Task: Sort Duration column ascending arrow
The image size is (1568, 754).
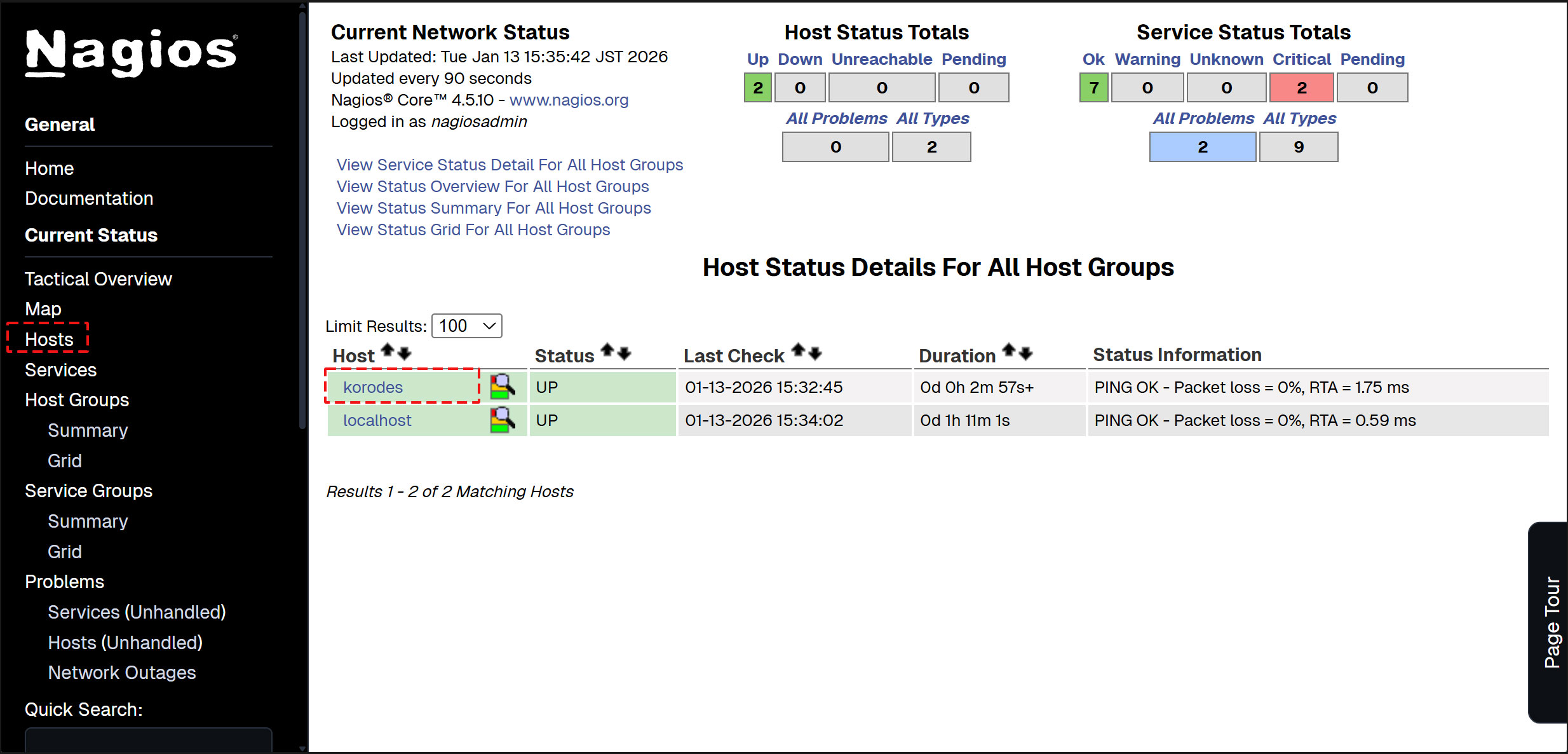Action: coord(1008,351)
